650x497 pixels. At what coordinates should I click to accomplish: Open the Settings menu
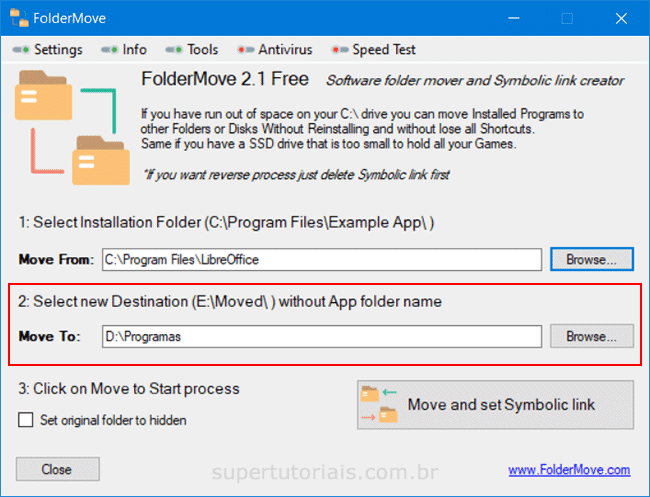[50, 50]
